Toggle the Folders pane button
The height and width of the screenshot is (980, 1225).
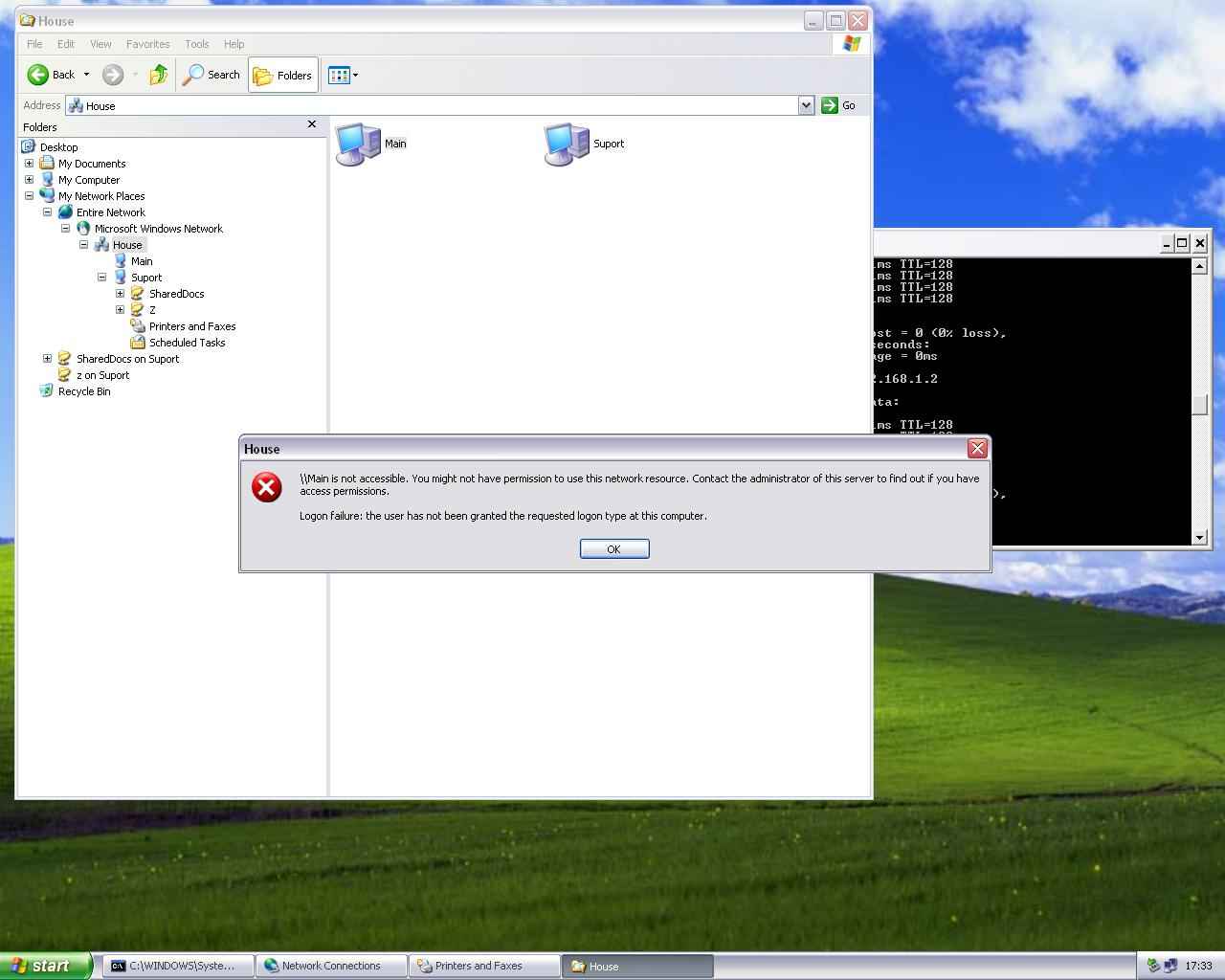pyautogui.click(x=283, y=75)
